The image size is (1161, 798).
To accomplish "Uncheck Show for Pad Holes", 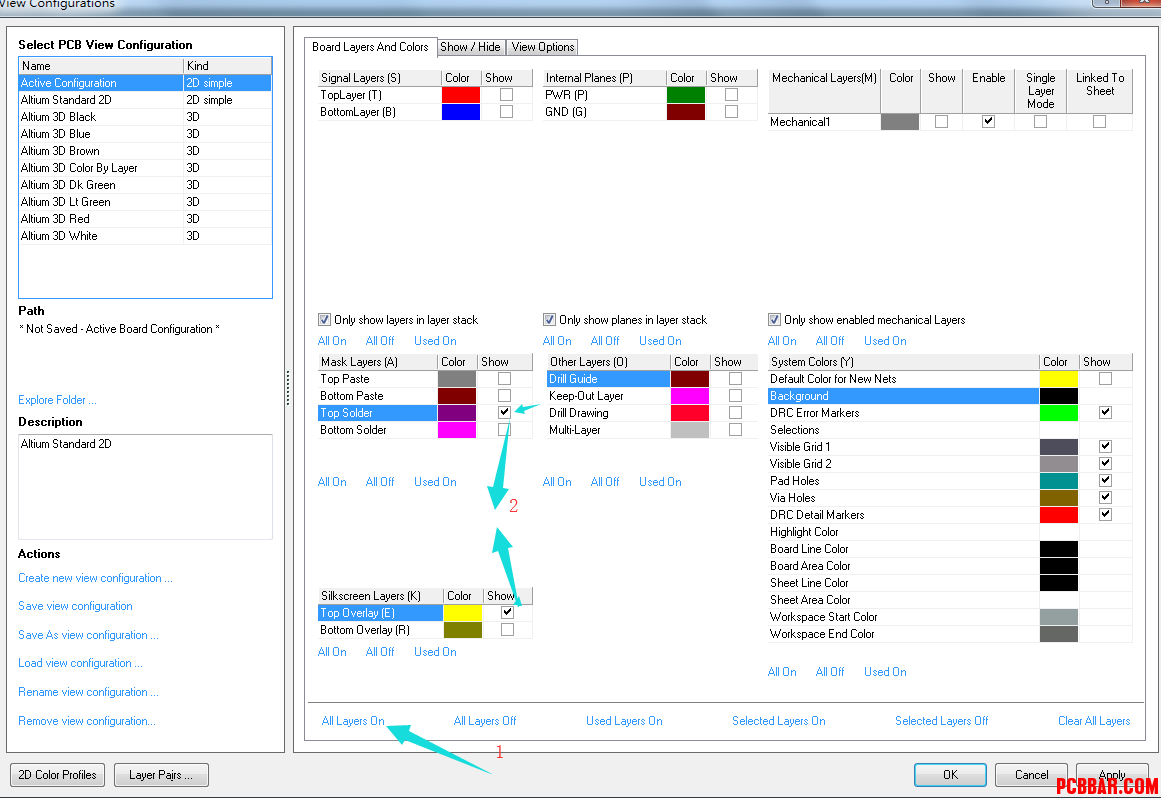I will (1105, 480).
